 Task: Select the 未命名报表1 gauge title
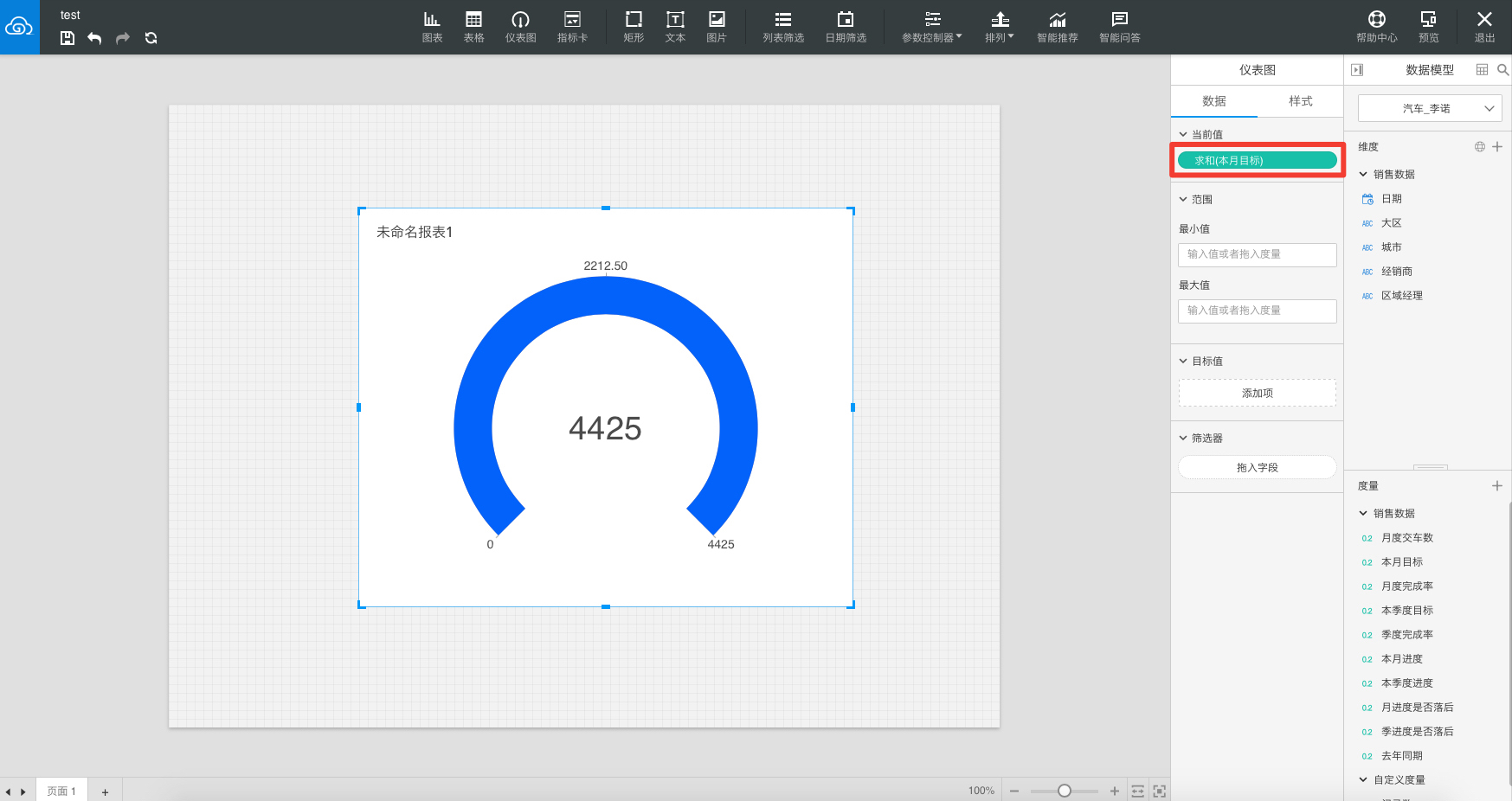click(x=415, y=232)
